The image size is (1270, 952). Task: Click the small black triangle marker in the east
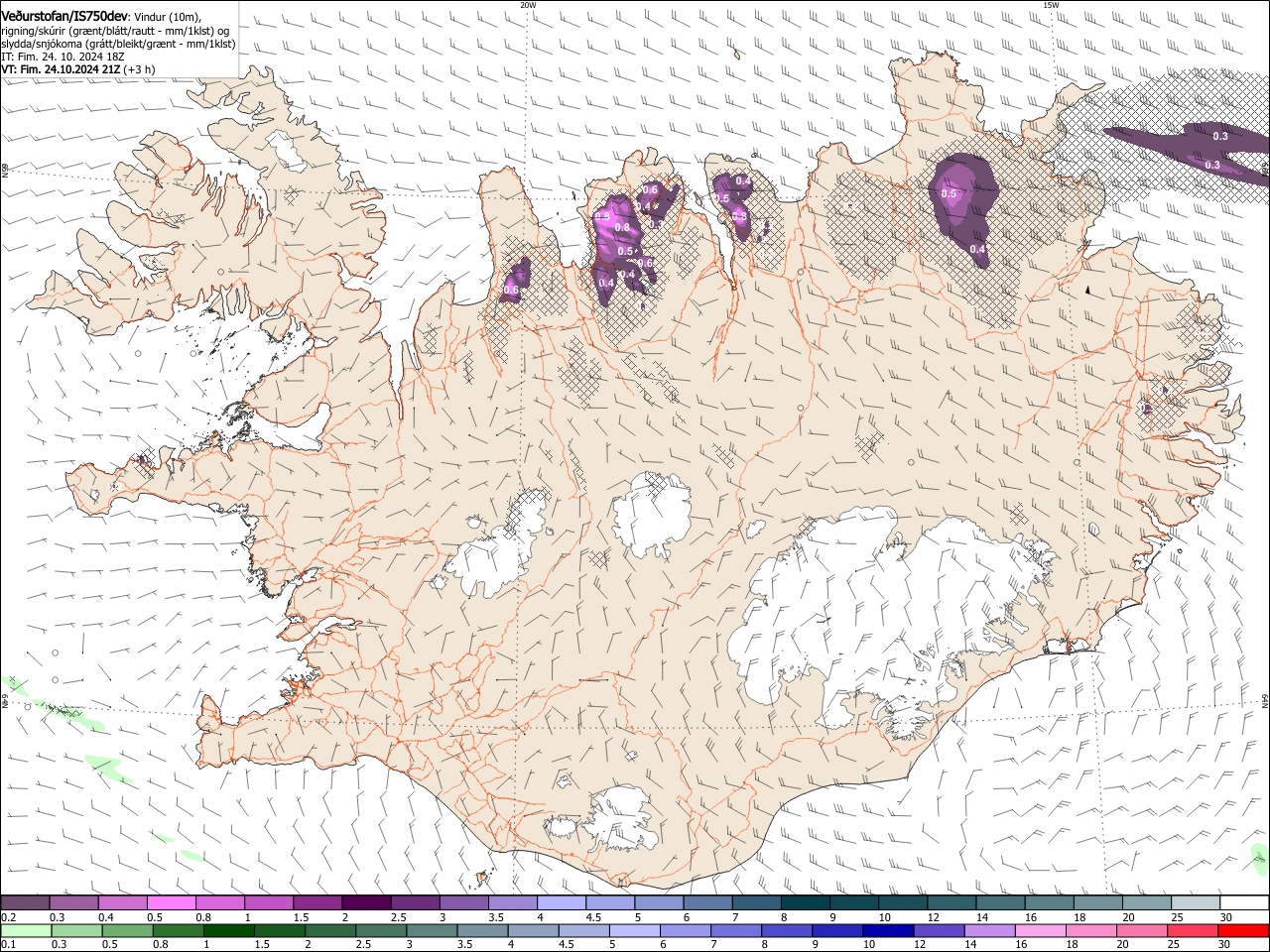(x=1088, y=290)
